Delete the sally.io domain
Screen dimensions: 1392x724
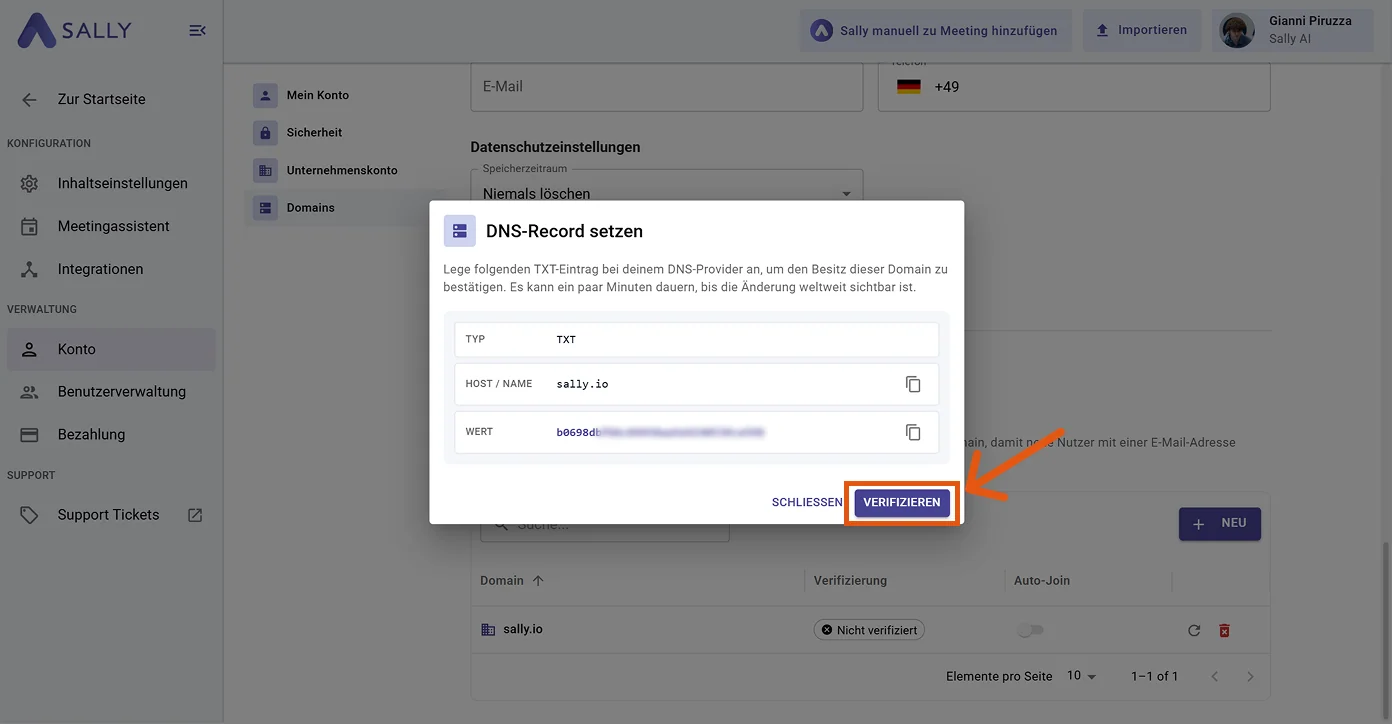tap(1224, 630)
